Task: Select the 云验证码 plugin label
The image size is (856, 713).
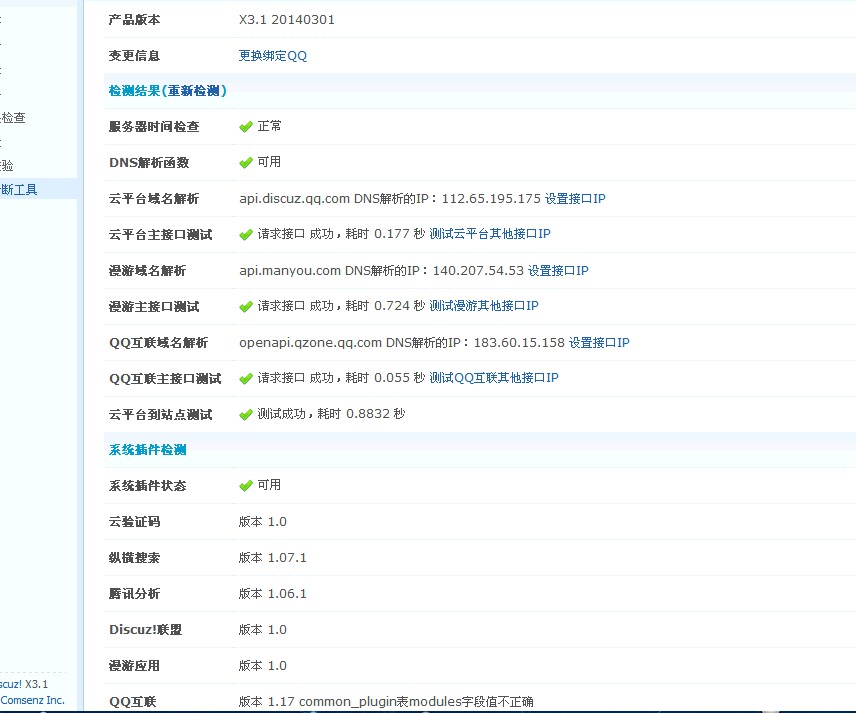Action: (x=134, y=522)
